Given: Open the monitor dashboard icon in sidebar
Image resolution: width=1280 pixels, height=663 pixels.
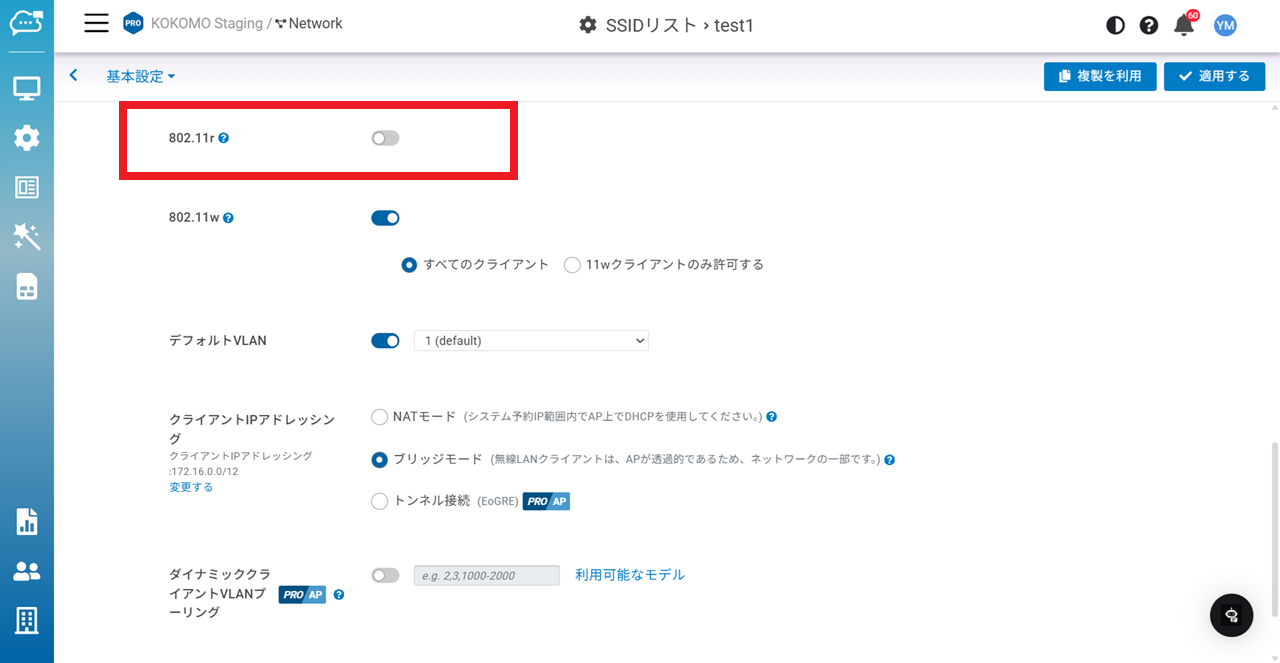Looking at the screenshot, I should coord(27,89).
